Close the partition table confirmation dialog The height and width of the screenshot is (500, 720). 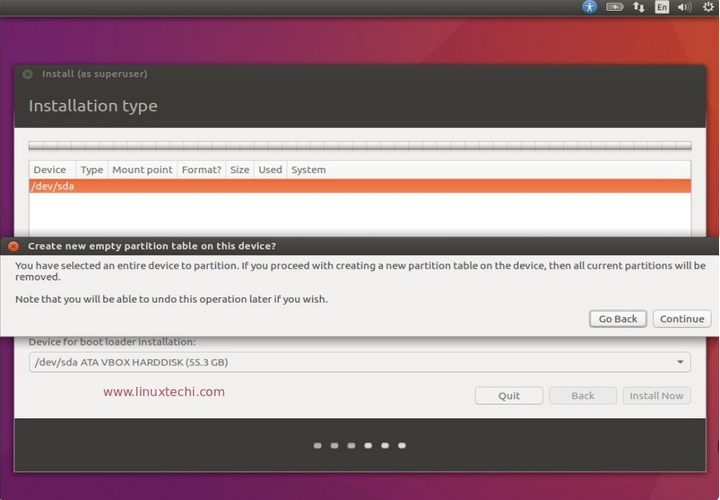14,246
